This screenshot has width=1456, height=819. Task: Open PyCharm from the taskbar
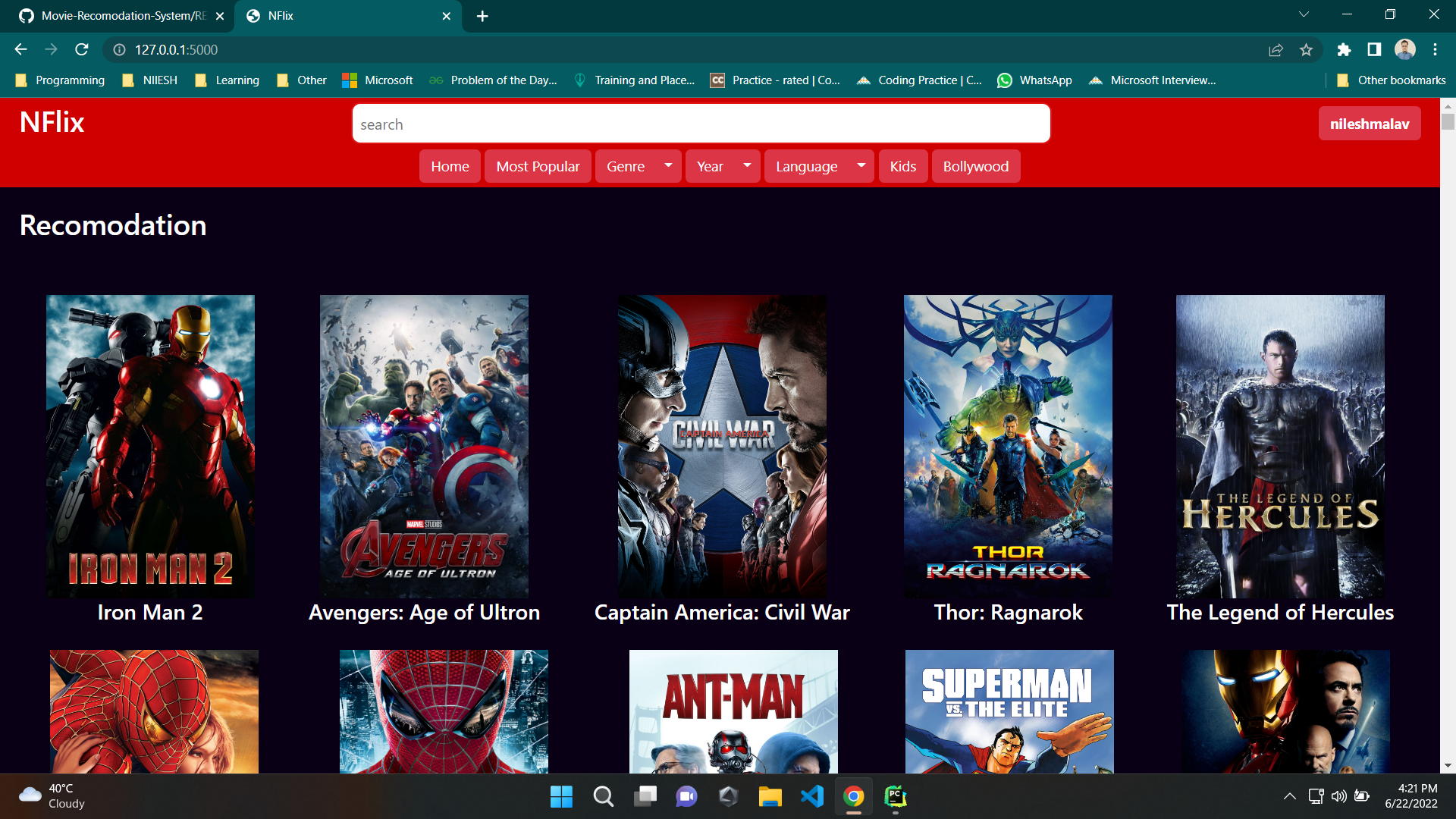click(895, 796)
